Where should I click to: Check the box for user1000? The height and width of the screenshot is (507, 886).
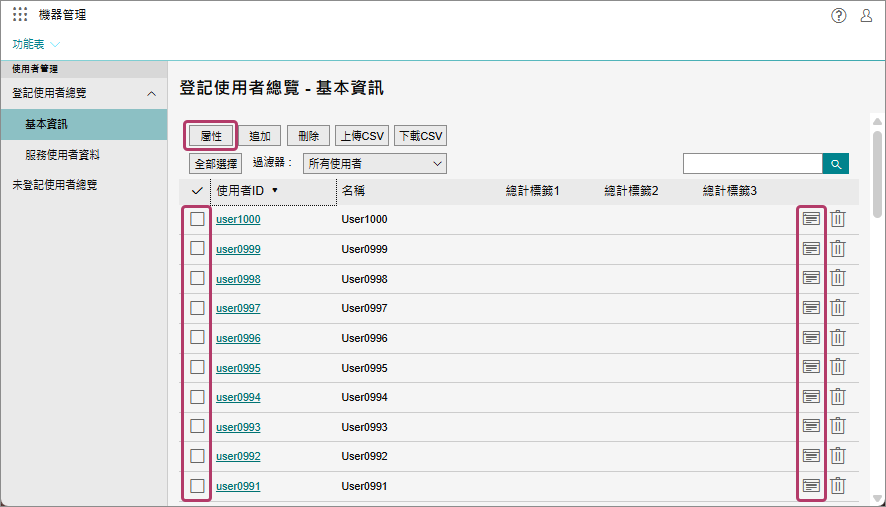pyautogui.click(x=197, y=219)
